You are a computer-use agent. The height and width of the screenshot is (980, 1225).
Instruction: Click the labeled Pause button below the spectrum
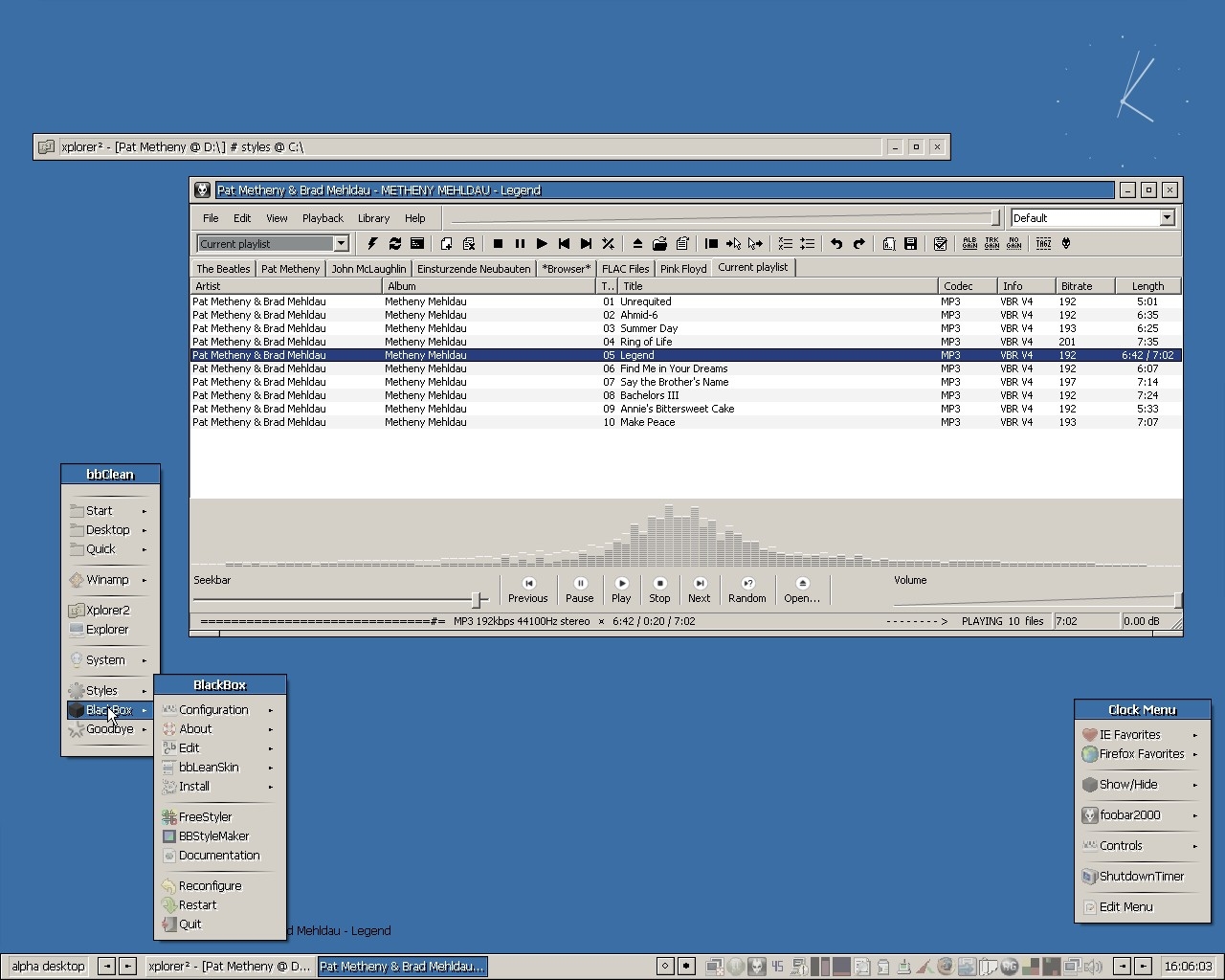coord(580,590)
